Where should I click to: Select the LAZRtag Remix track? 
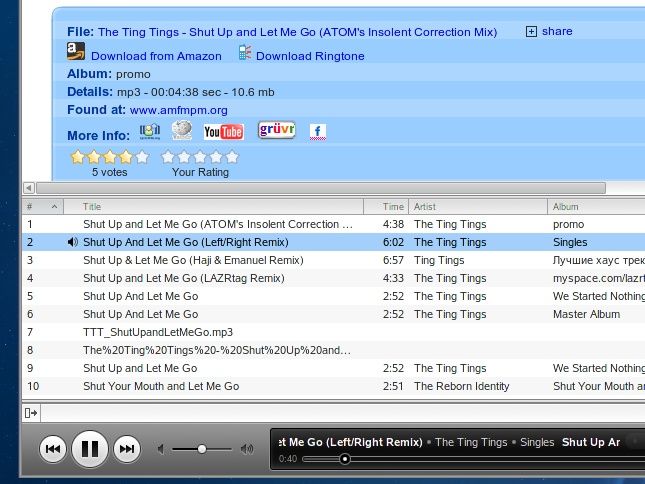[x=334, y=278]
